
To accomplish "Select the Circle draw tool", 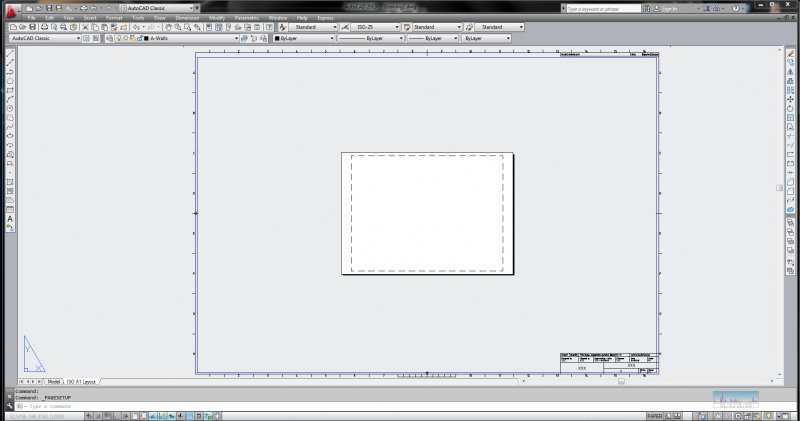I will (x=10, y=108).
